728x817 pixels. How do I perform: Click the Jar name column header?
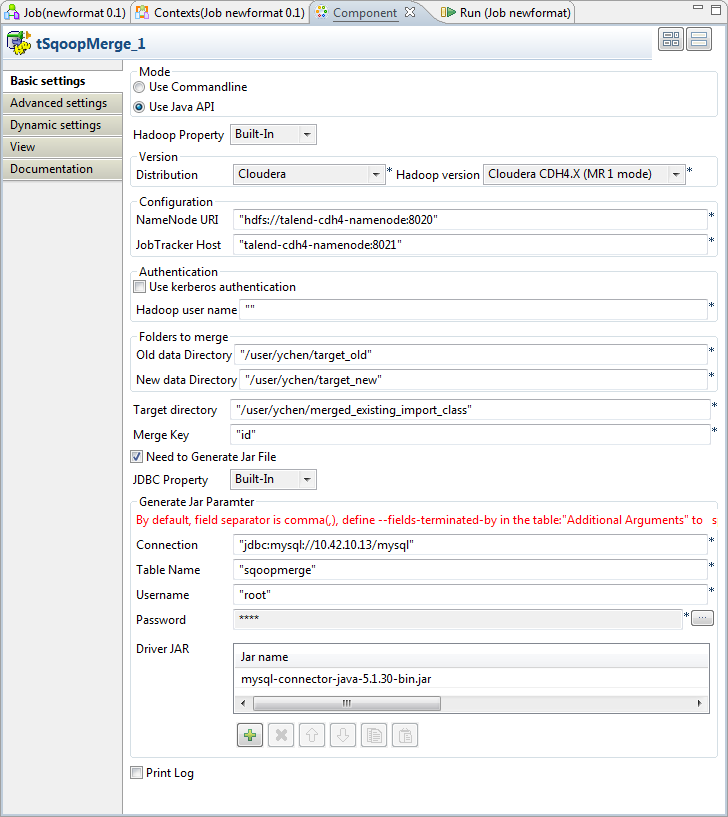coord(472,657)
